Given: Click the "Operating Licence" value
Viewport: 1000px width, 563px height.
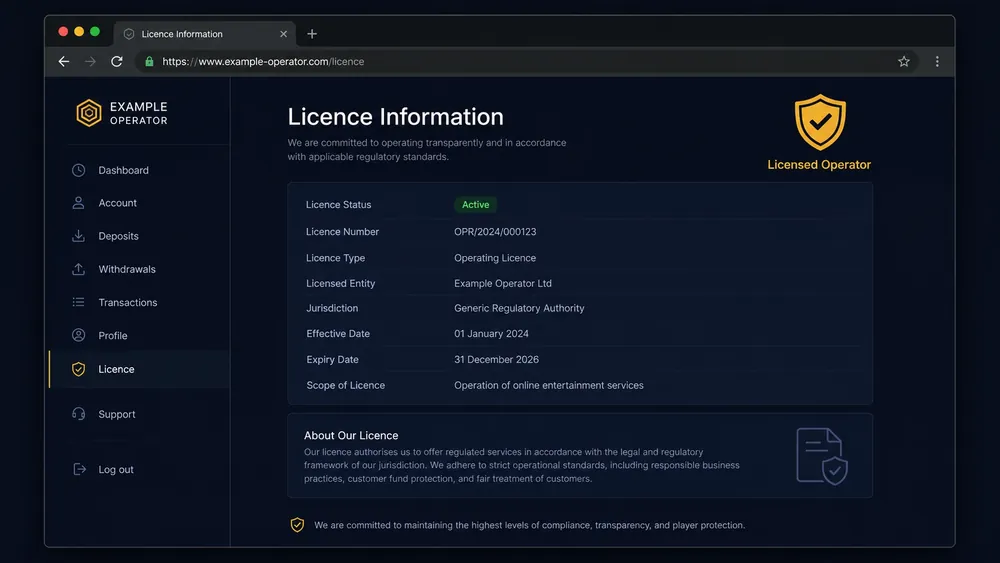Looking at the screenshot, I should pyautogui.click(x=495, y=258).
